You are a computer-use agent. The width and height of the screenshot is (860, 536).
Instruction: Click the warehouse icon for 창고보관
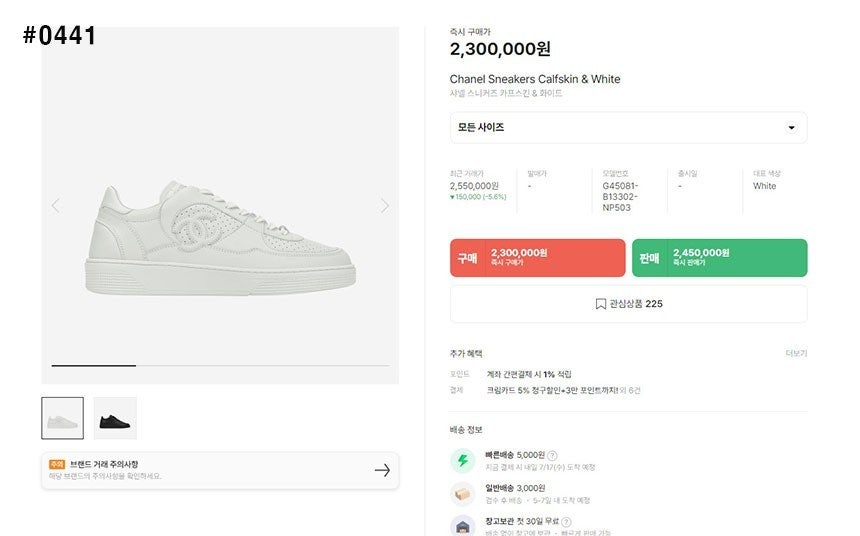462,526
